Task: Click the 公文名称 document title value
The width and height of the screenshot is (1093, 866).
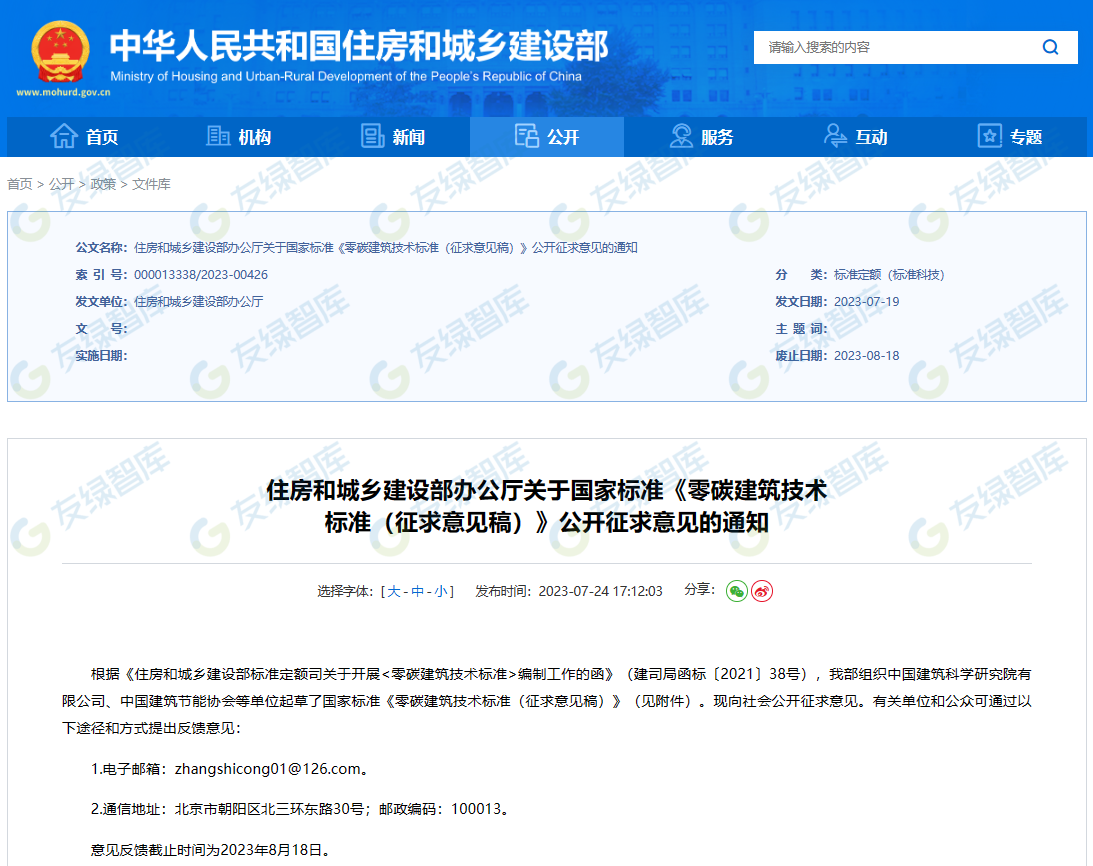Action: pos(385,248)
